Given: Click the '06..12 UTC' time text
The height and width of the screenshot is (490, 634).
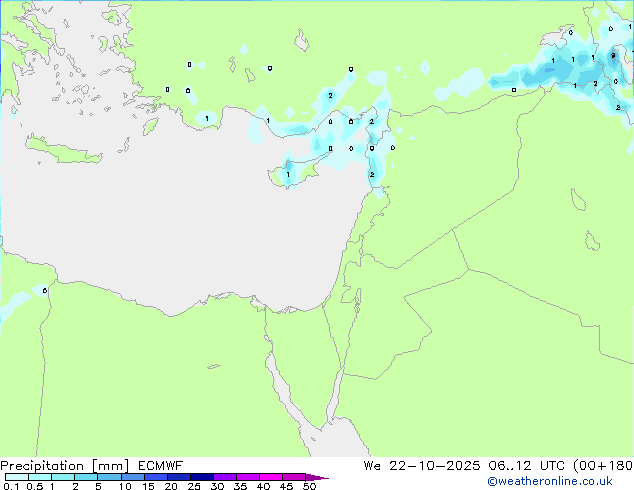Looking at the screenshot, I should [x=527, y=466].
